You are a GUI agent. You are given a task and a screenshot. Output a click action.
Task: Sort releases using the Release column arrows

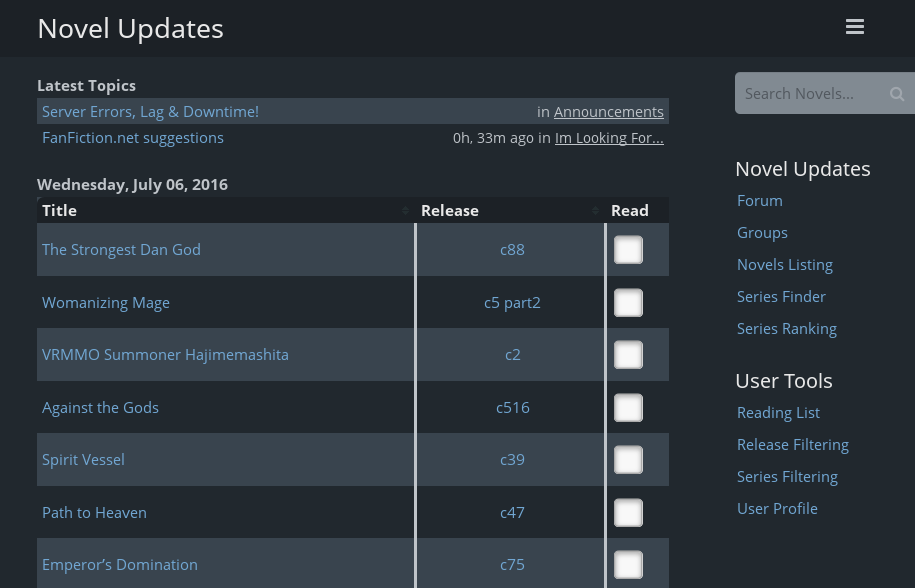[595, 210]
